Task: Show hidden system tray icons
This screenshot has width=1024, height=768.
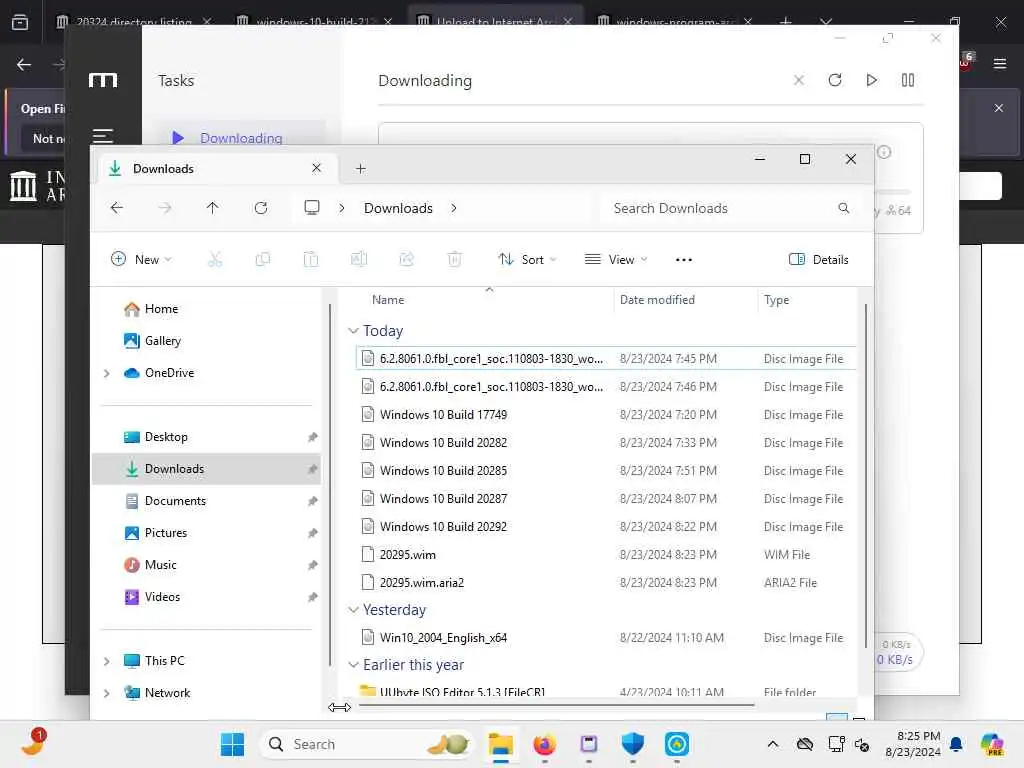Action: point(773,744)
